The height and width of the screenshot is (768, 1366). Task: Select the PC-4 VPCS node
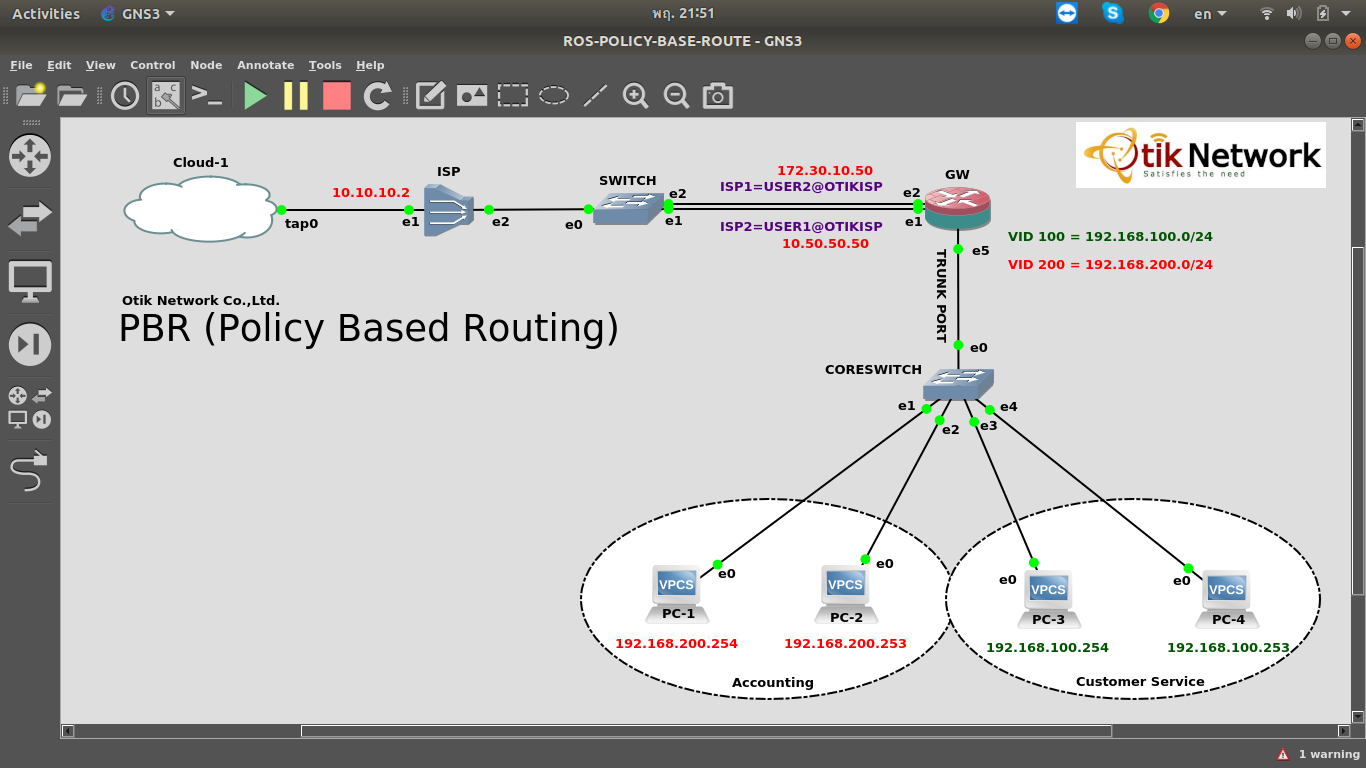tap(1227, 598)
